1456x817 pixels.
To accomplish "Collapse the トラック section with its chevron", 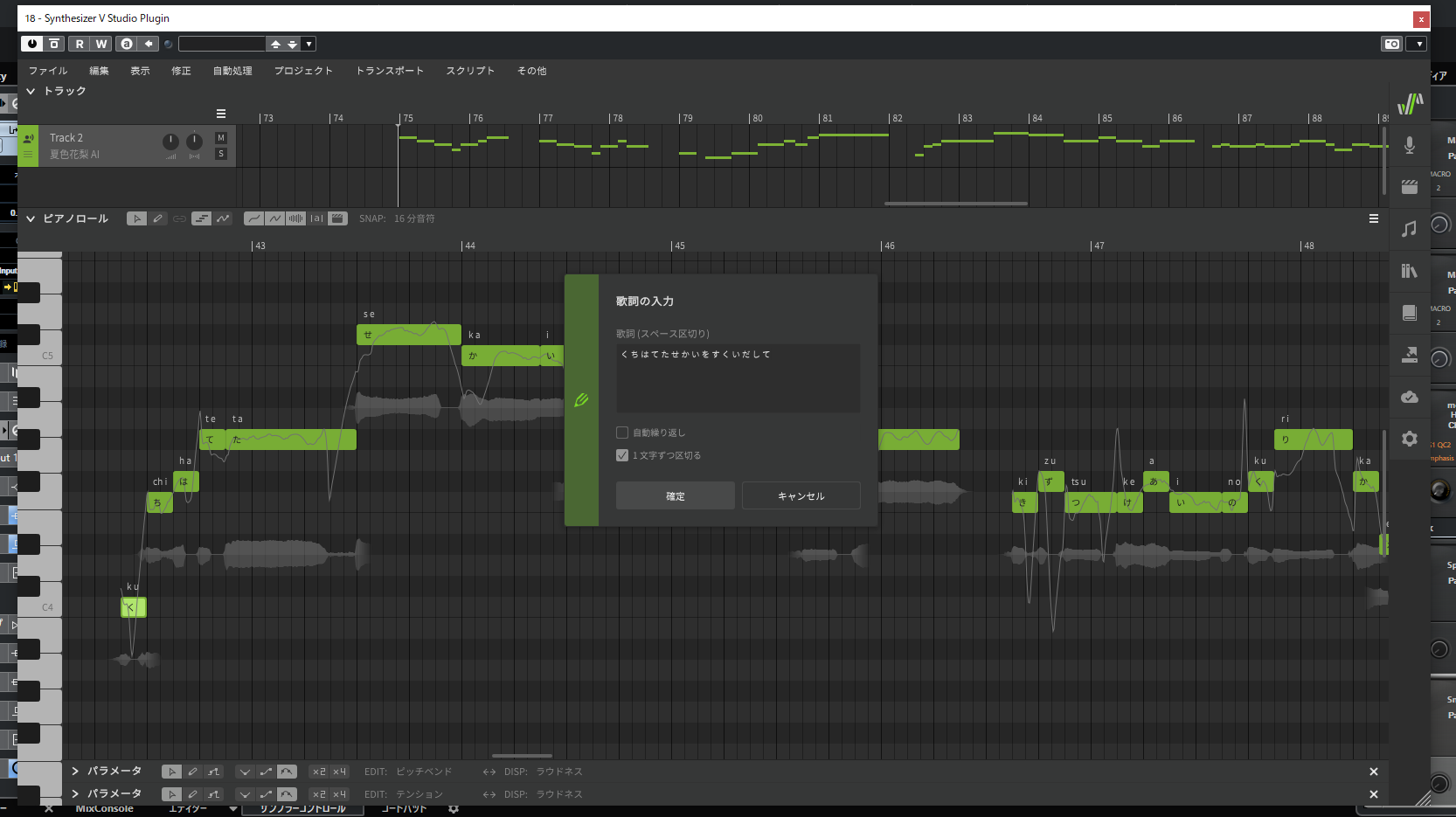I will 31,90.
